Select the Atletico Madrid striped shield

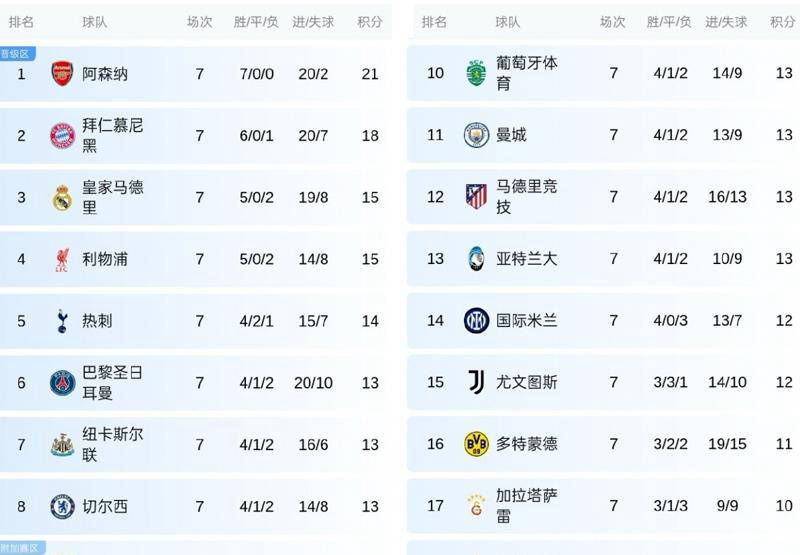point(476,196)
